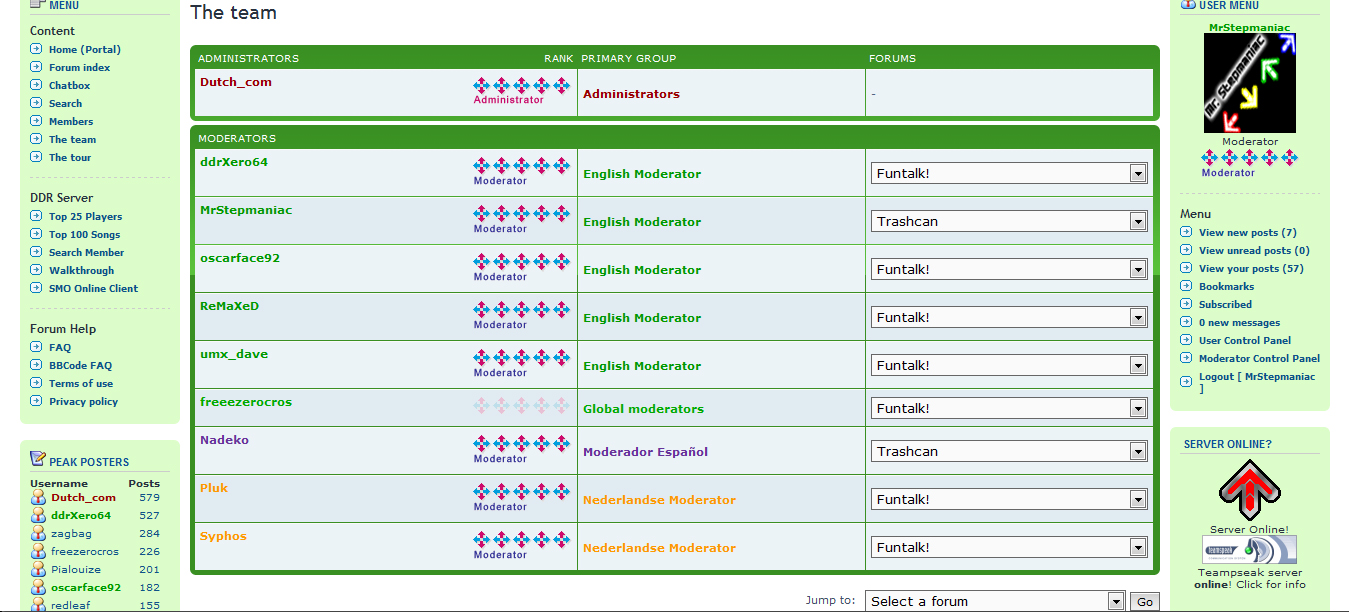The height and width of the screenshot is (612, 1349).
Task: Click the arrow icon beside Chatbox
Action: [36, 86]
